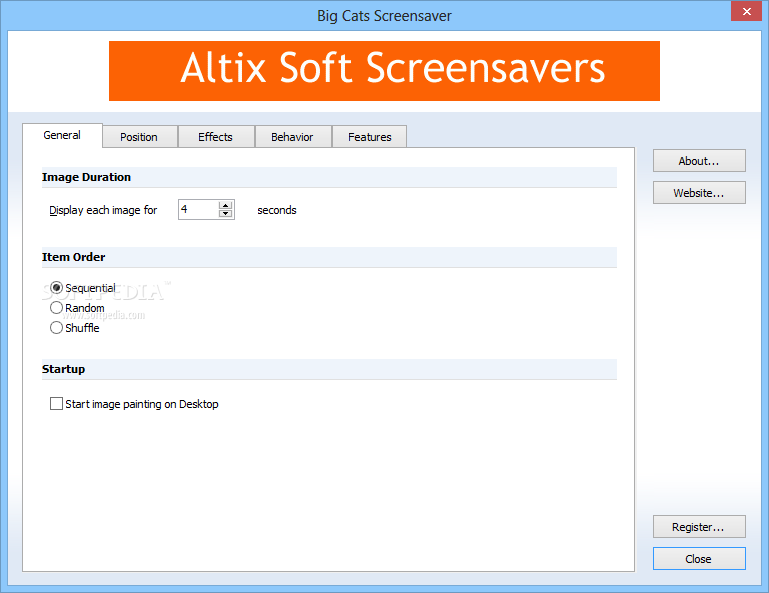Decrease image duration with down arrow
The height and width of the screenshot is (593, 769).
coord(226,213)
